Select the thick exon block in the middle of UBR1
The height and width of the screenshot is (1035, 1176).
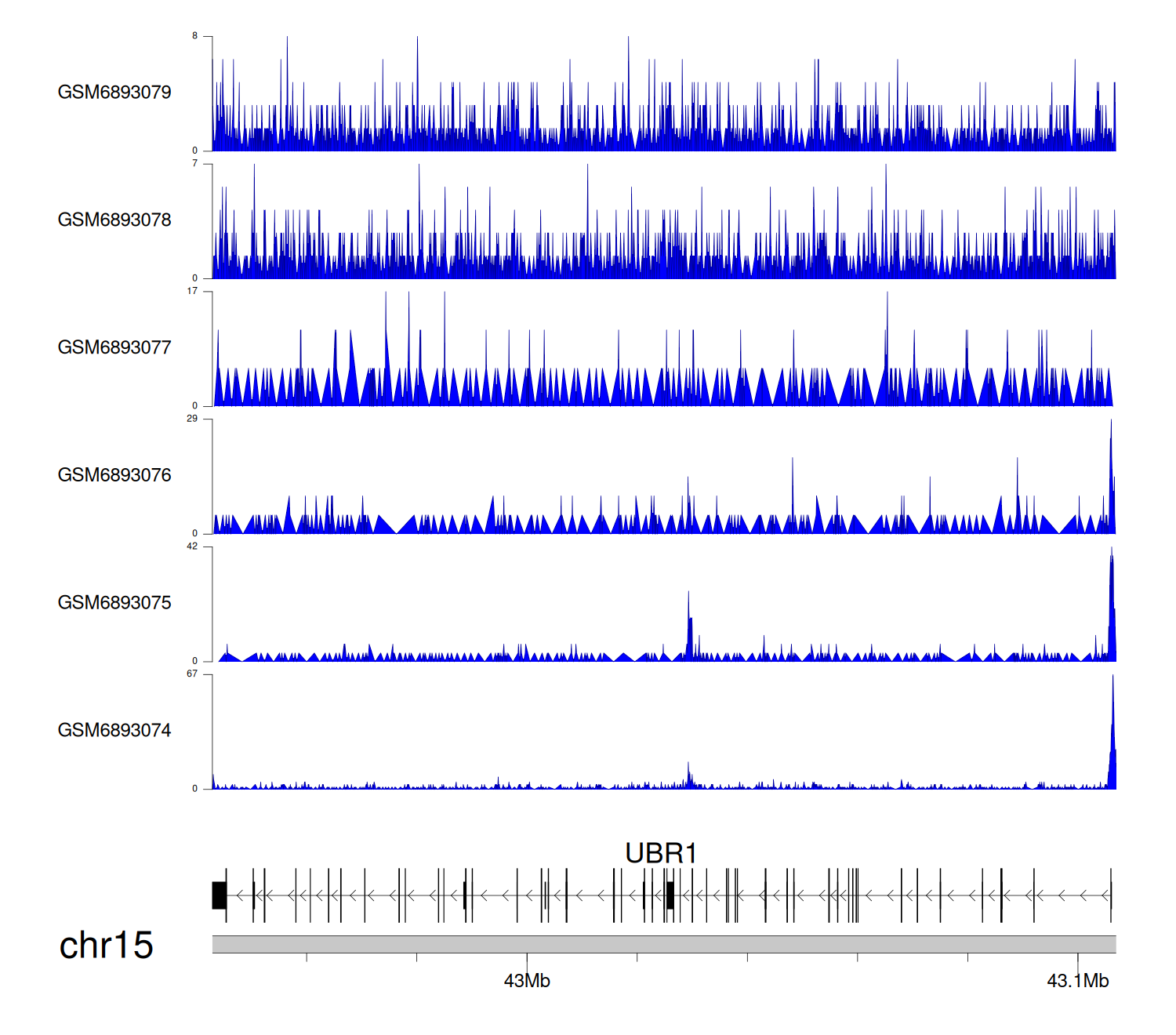[x=670, y=895]
